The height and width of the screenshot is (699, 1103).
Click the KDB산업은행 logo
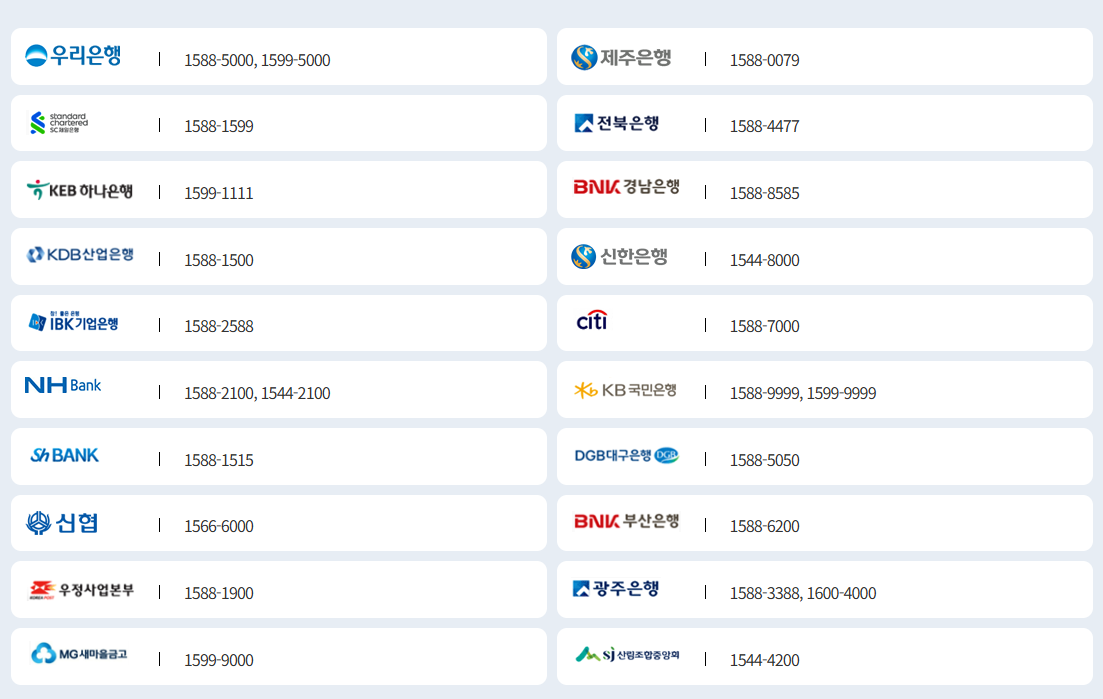point(80,256)
